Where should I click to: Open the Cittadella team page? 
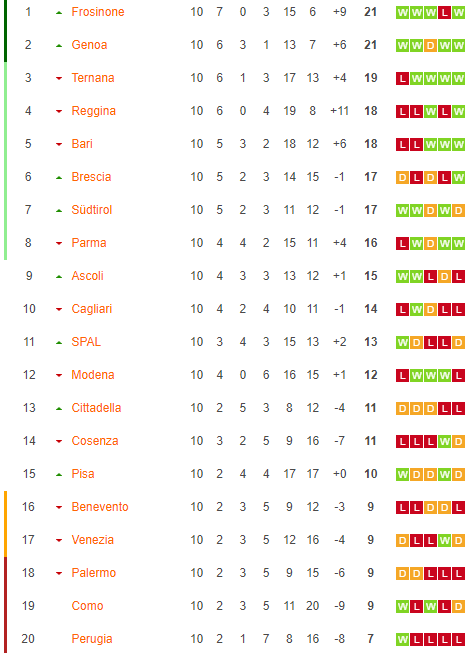[x=96, y=408]
